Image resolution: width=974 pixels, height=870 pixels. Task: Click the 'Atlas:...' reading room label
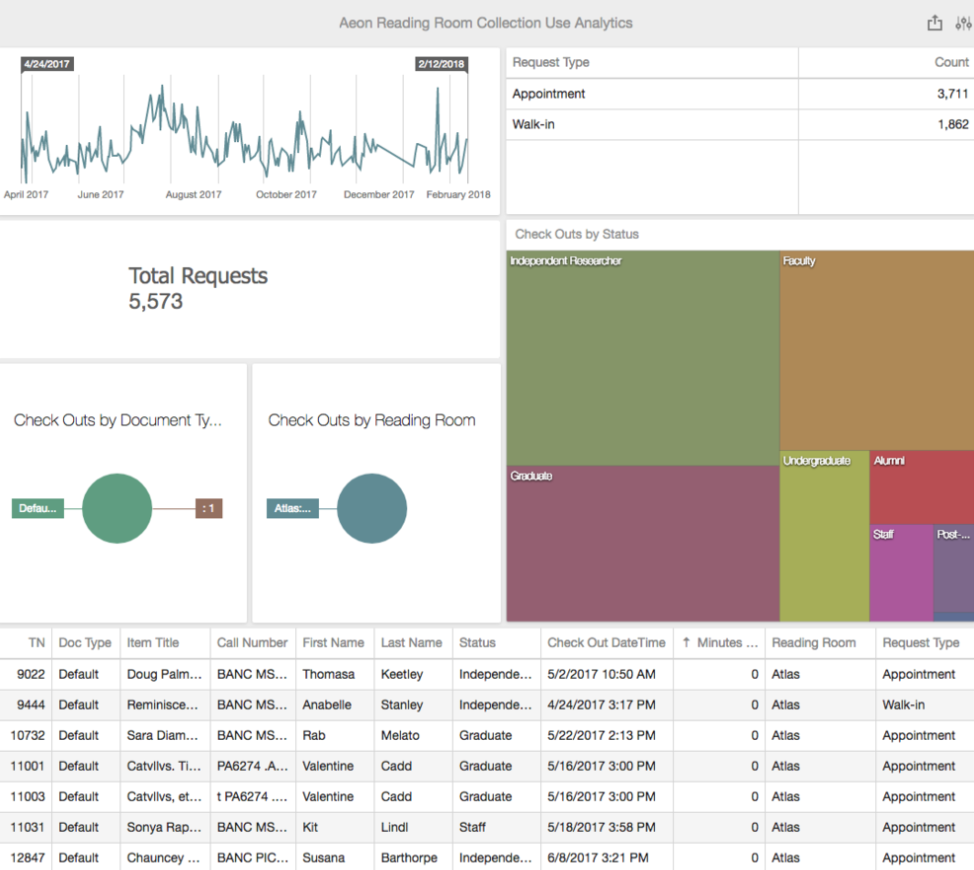coord(292,508)
